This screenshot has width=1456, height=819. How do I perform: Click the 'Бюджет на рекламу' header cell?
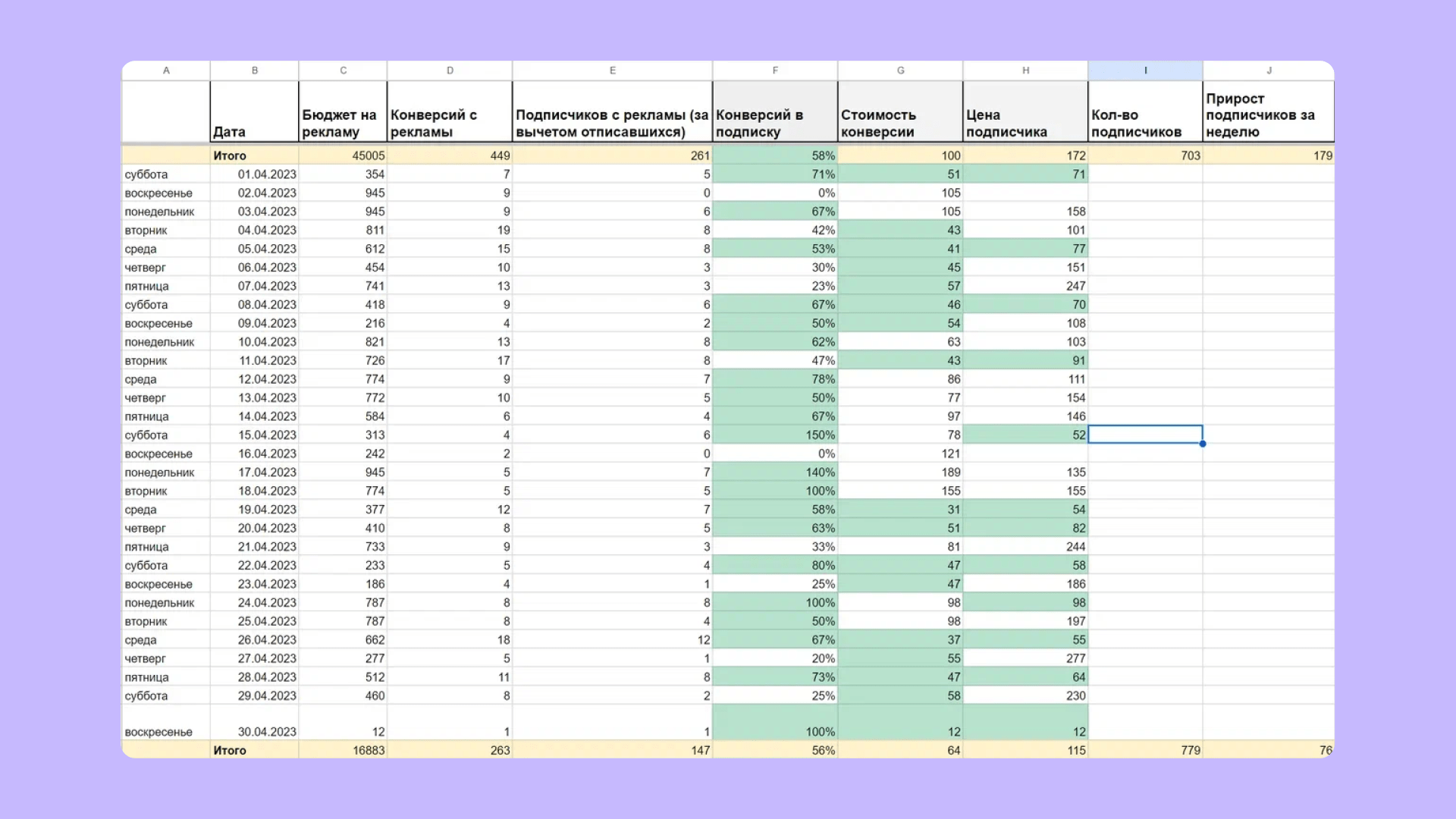coord(344,111)
